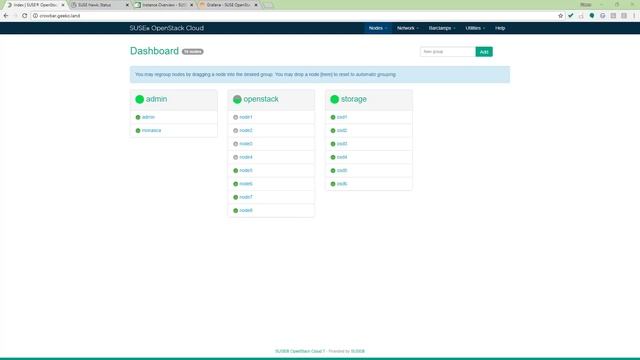
Task: Click the storage group status circle
Action: coord(335,99)
